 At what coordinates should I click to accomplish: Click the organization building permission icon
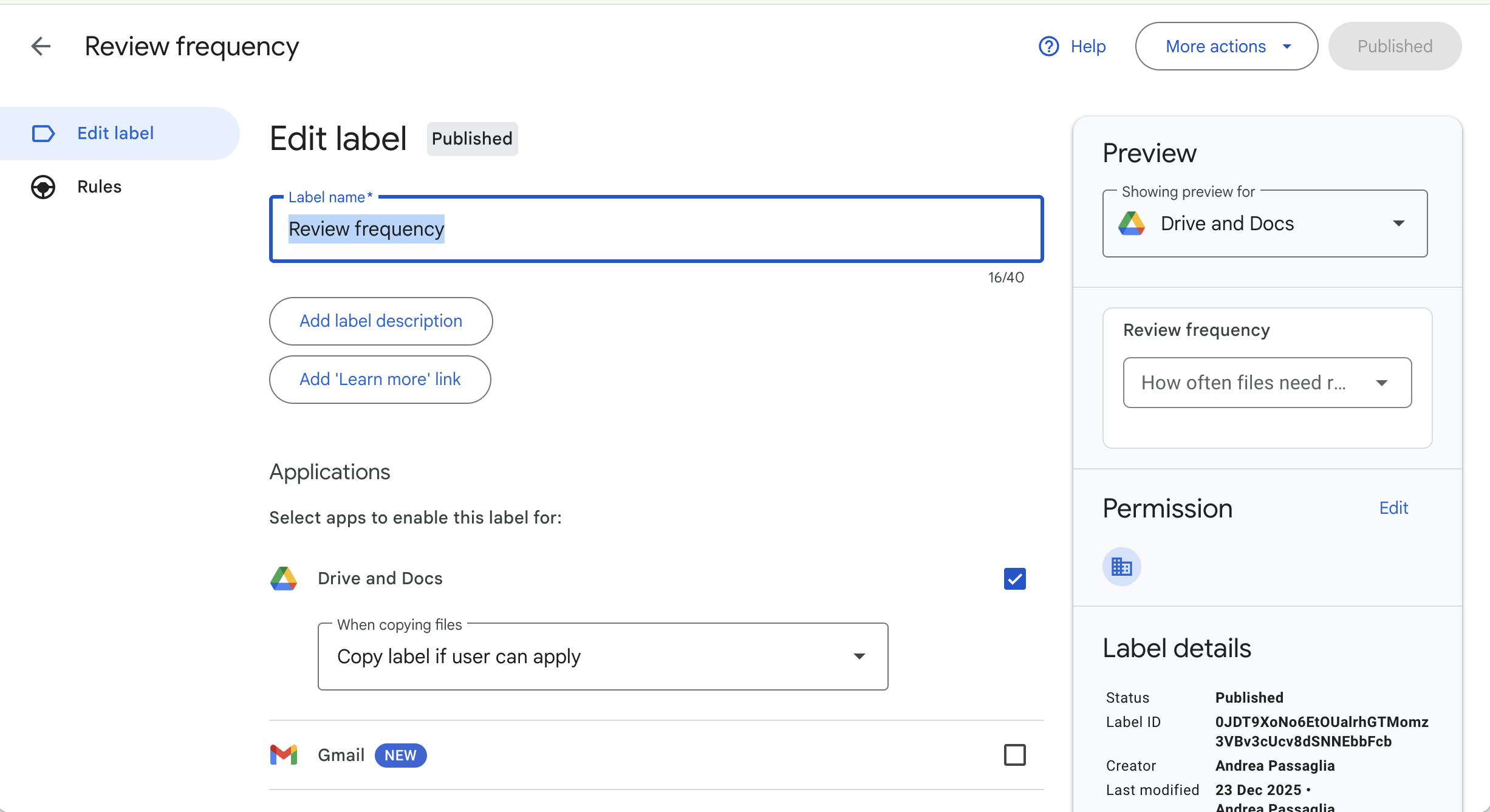point(1121,567)
